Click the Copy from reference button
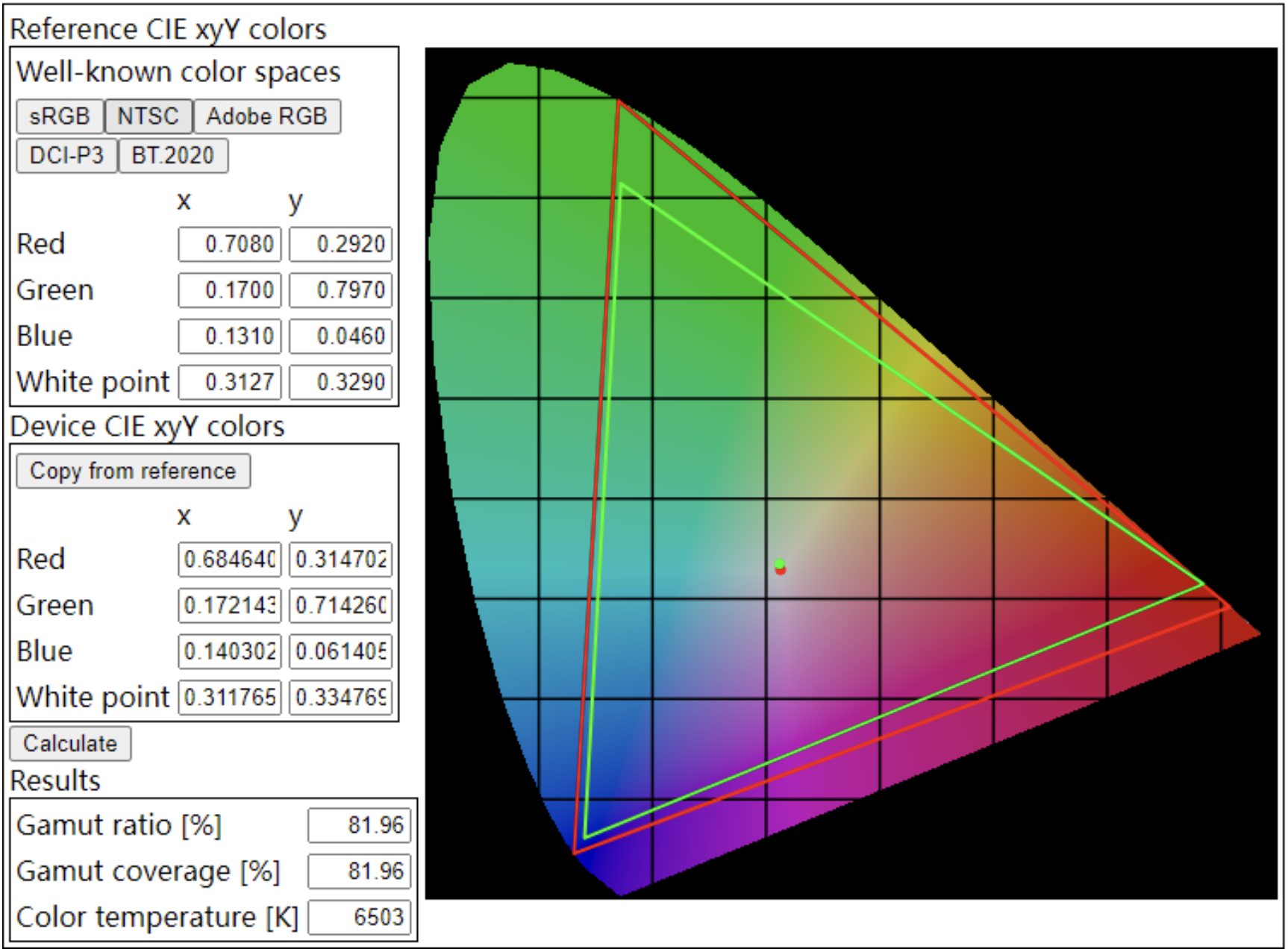1288x952 pixels. (x=133, y=471)
